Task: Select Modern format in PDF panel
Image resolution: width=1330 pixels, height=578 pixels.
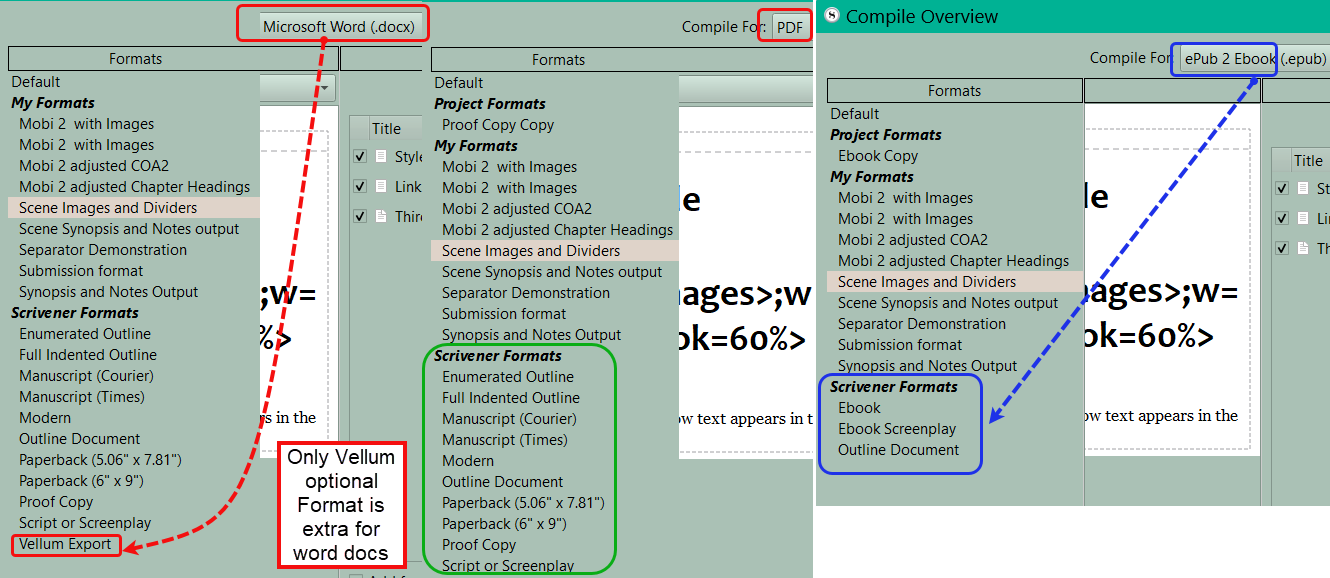Action: pyautogui.click(x=468, y=461)
